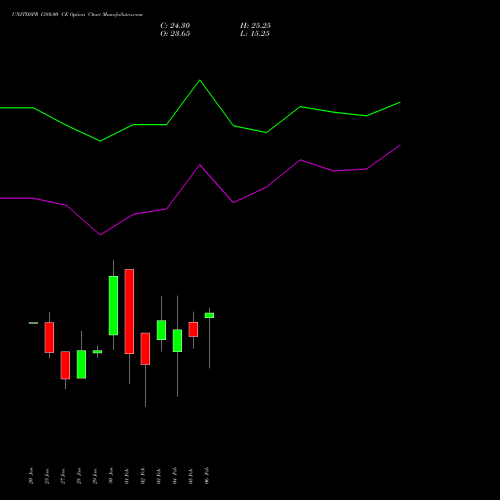Select the high value H: 25.25

coord(255,26)
